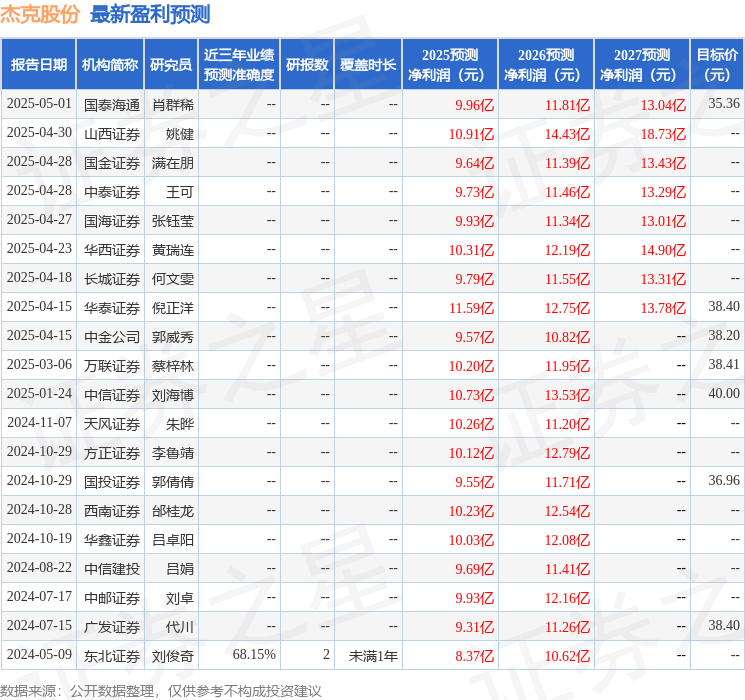
Task: Click analyst name 张钰莹
Action: pyautogui.click(x=173, y=221)
